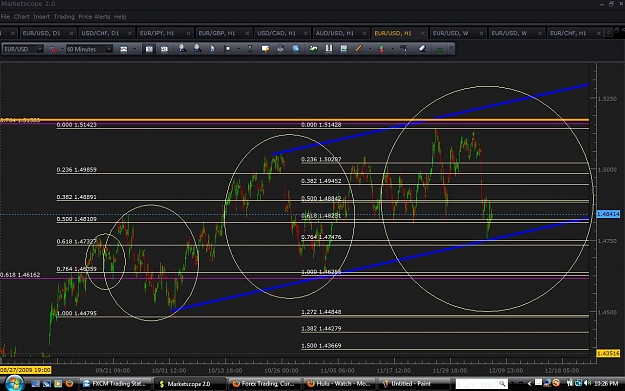Click the Fibonacci label 1.500 1.43669
The width and height of the screenshot is (625, 391).
point(321,346)
